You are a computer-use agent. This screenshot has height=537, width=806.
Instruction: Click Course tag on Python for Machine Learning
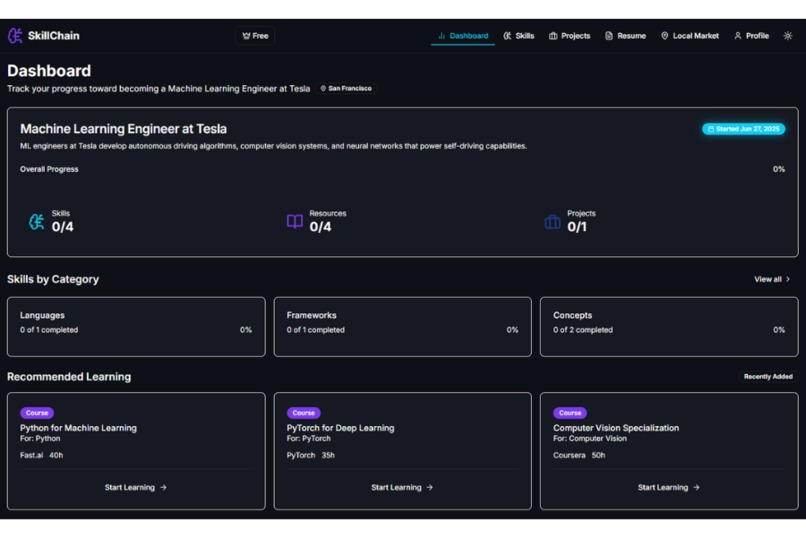click(x=37, y=413)
